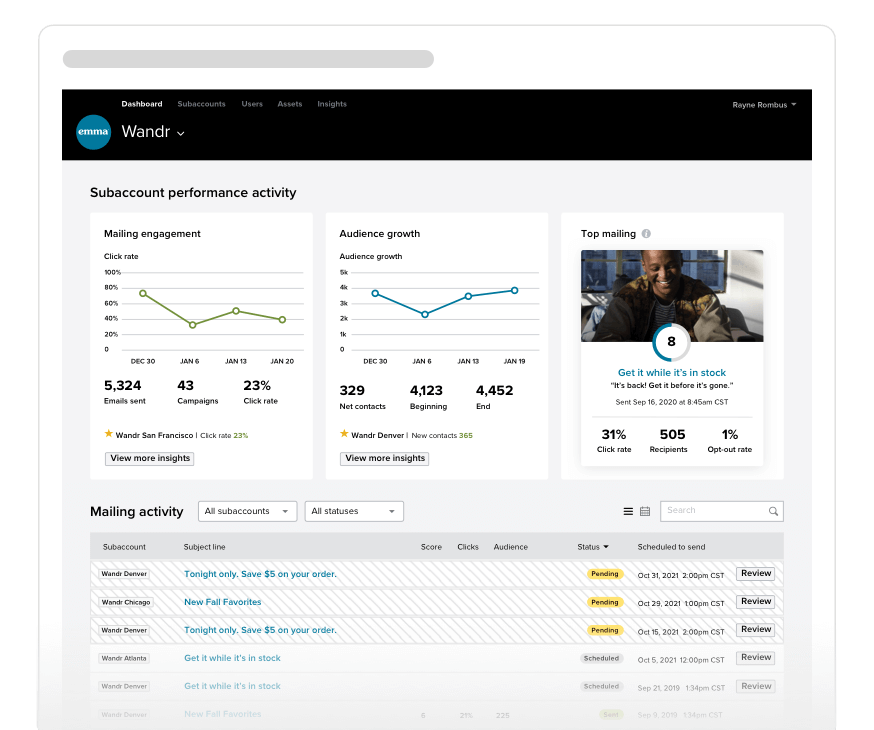This screenshot has height=730, width=874.
Task: Click View more insights under Mailing engagement
Action: click(x=149, y=458)
